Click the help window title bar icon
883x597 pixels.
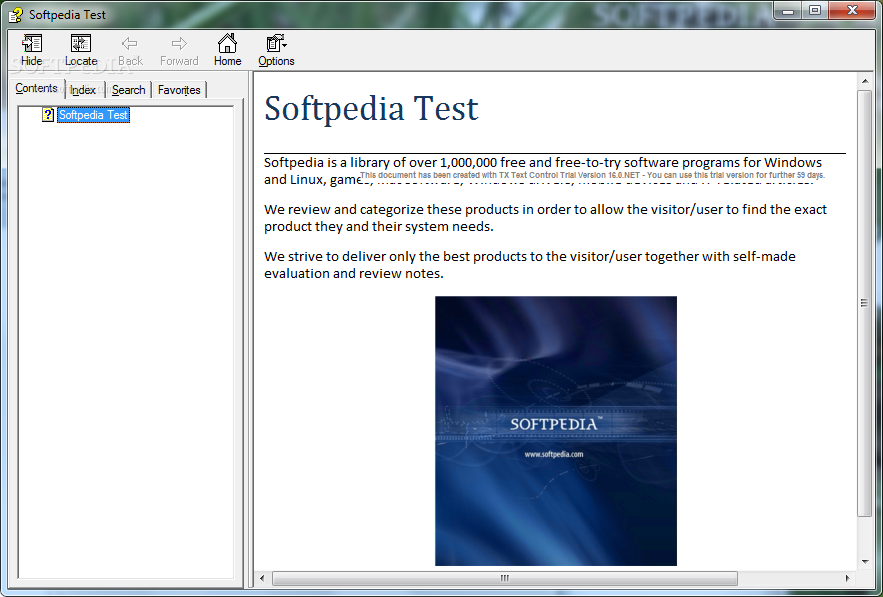click(16, 15)
